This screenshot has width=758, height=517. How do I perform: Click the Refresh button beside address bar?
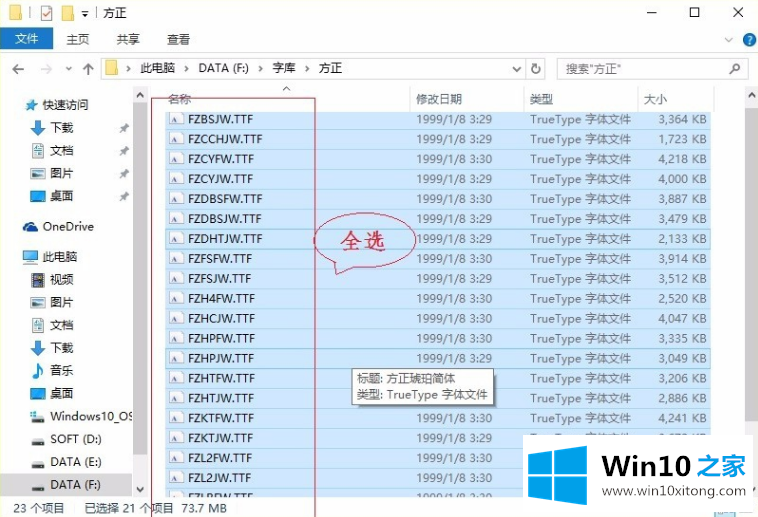coord(536,69)
